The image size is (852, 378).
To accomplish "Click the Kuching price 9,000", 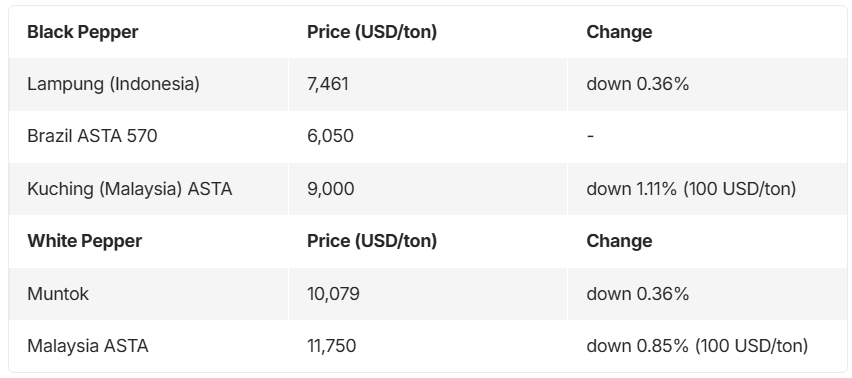I will (x=330, y=189).
